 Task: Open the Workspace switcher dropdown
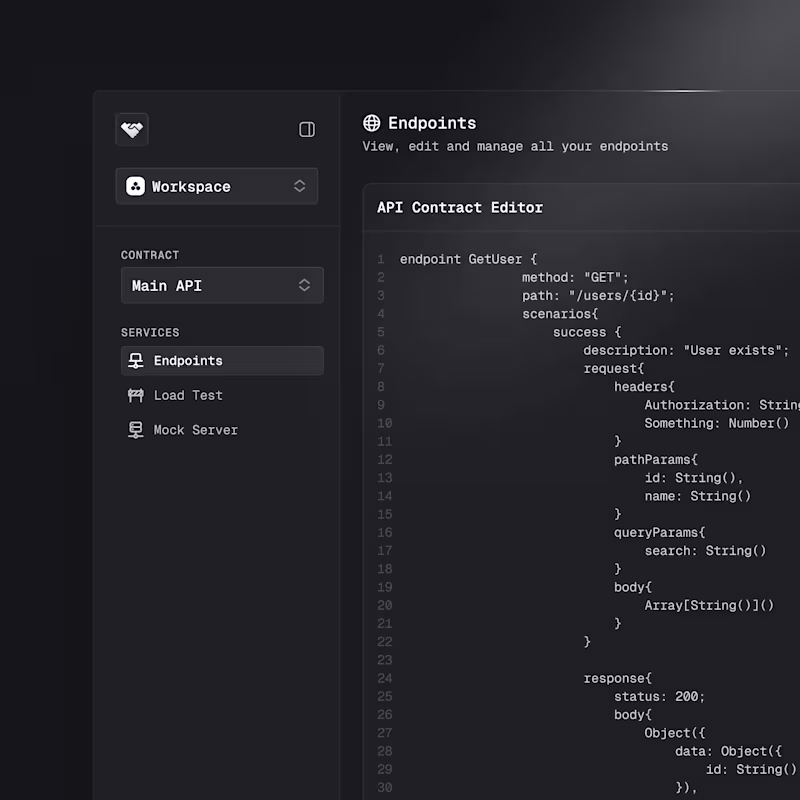(217, 186)
